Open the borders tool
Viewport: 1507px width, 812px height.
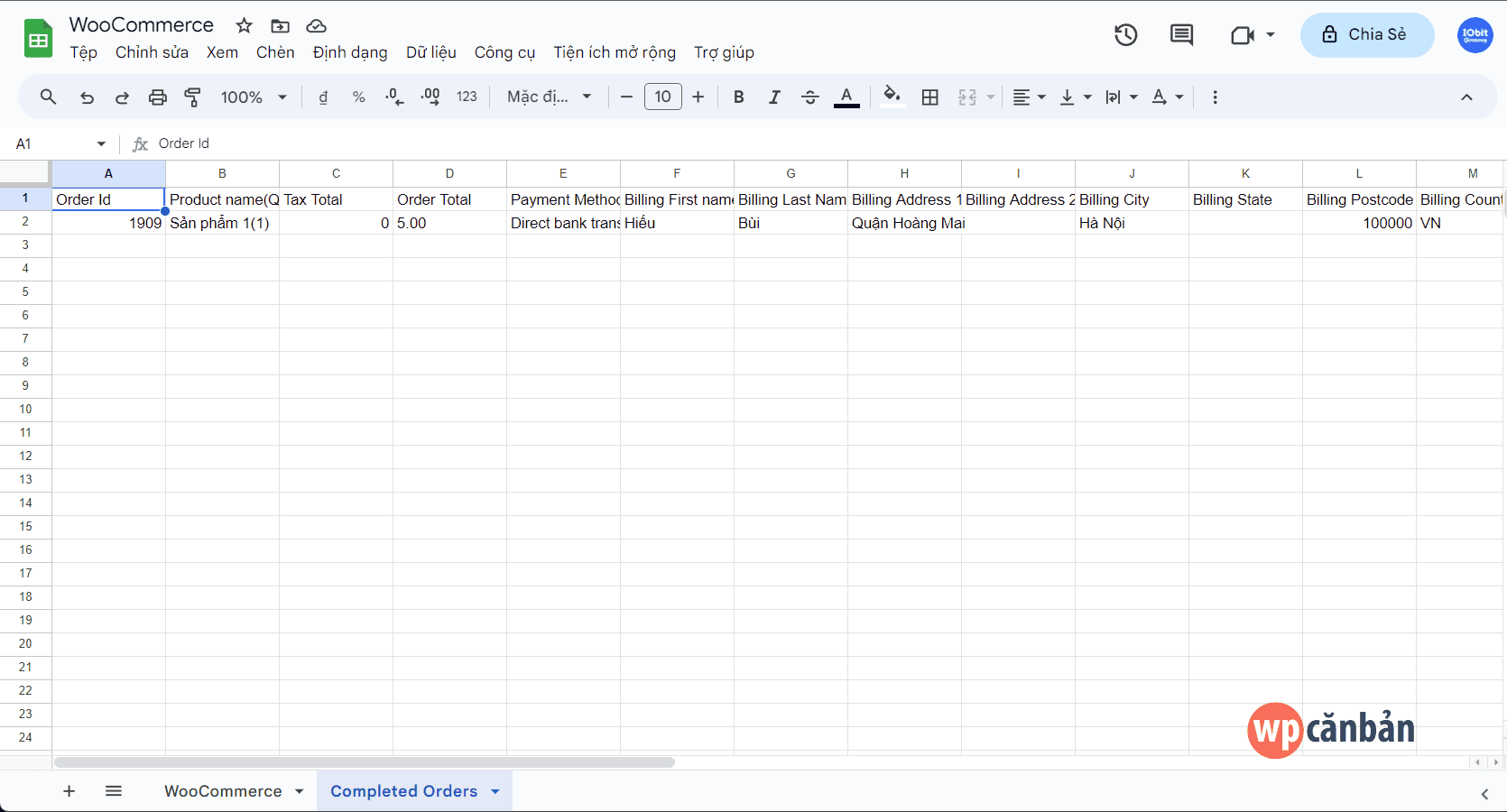coord(930,97)
